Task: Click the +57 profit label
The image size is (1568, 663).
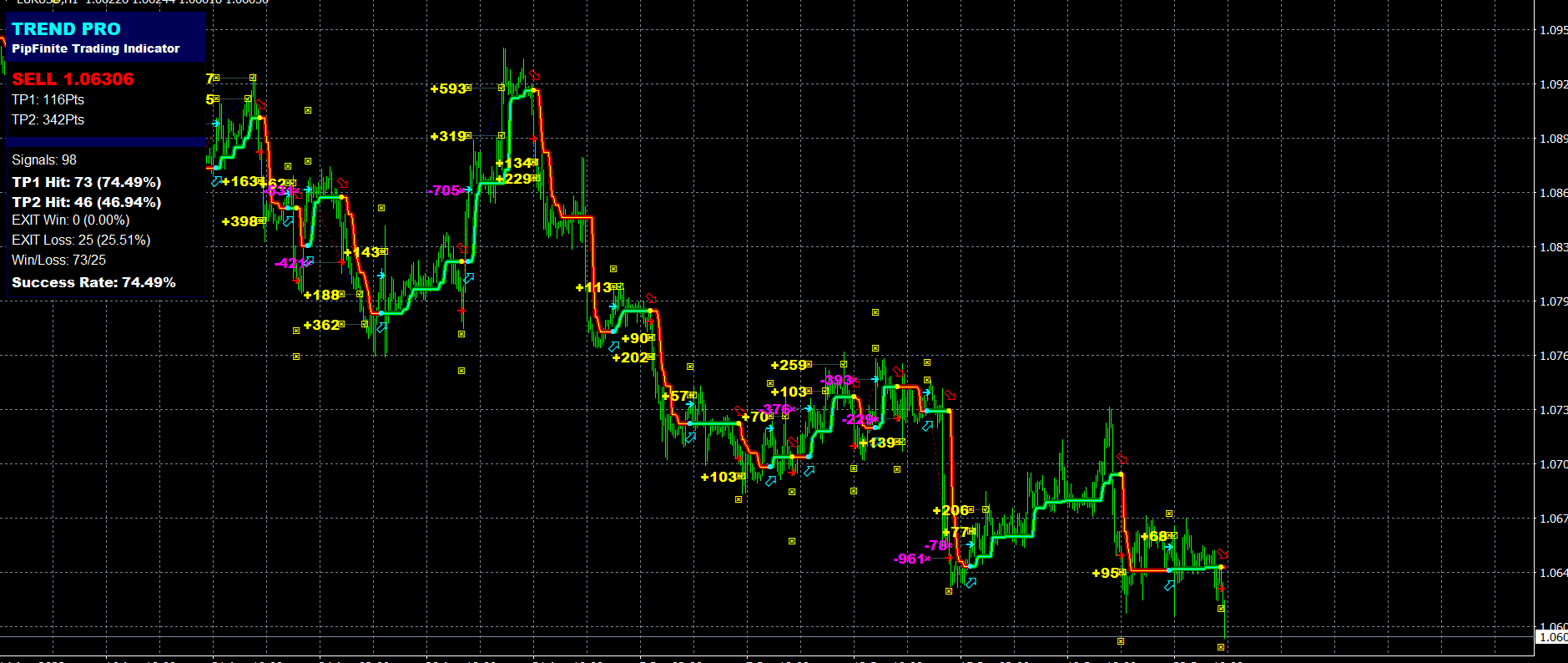Action: tap(674, 396)
